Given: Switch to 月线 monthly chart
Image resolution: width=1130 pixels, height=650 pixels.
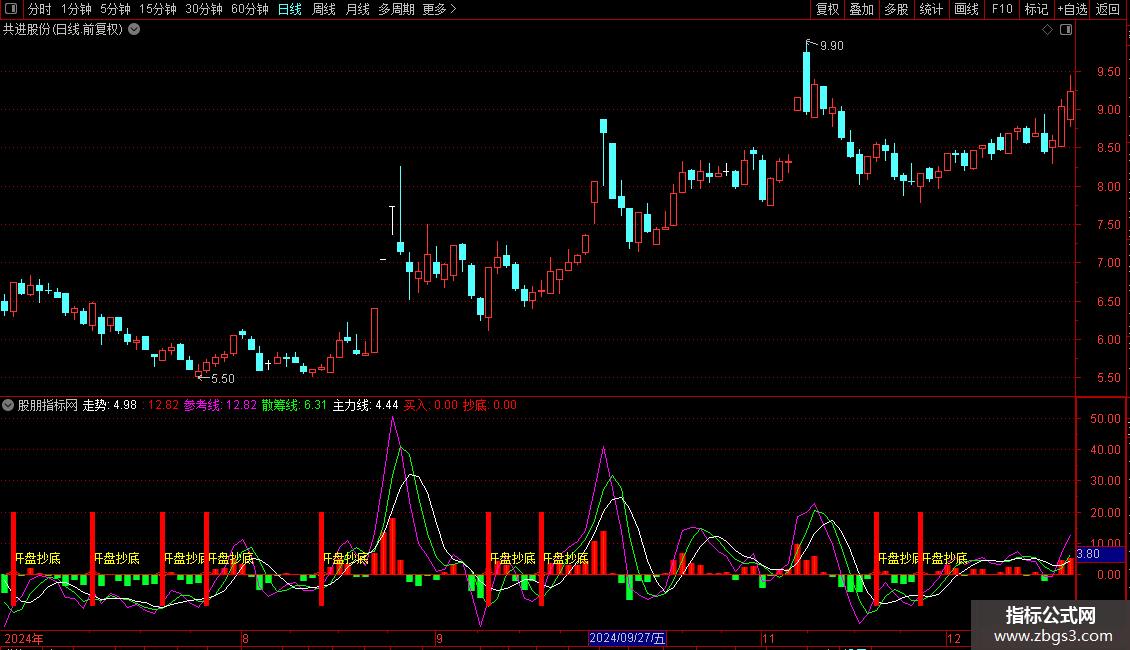Looking at the screenshot, I should (x=357, y=9).
